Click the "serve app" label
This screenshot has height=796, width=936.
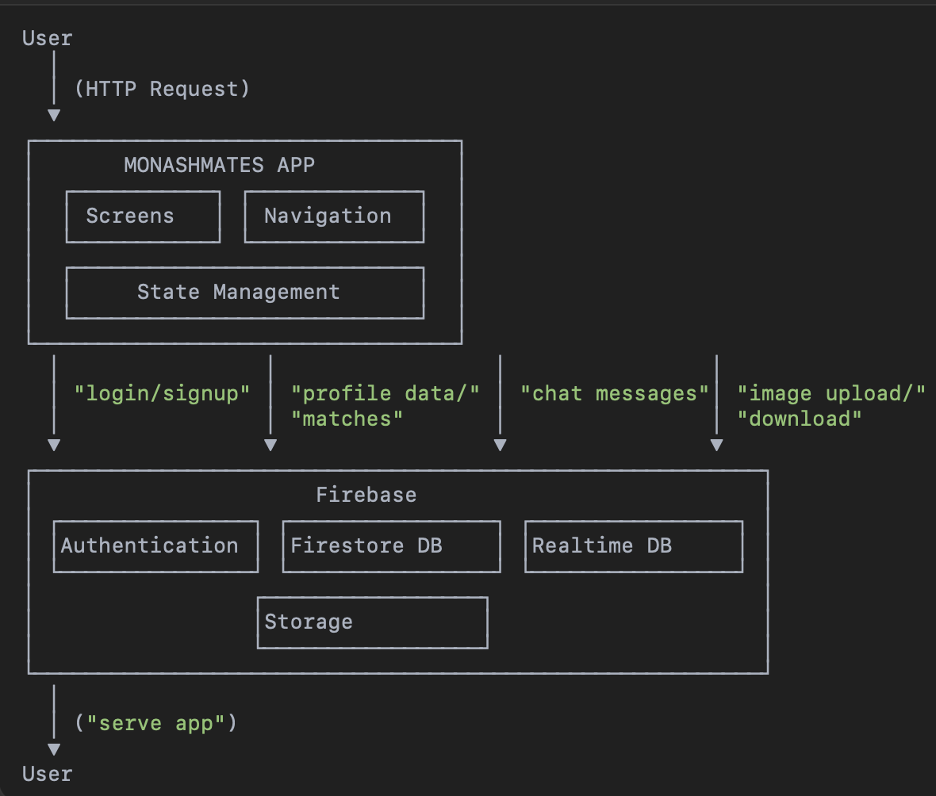156,722
